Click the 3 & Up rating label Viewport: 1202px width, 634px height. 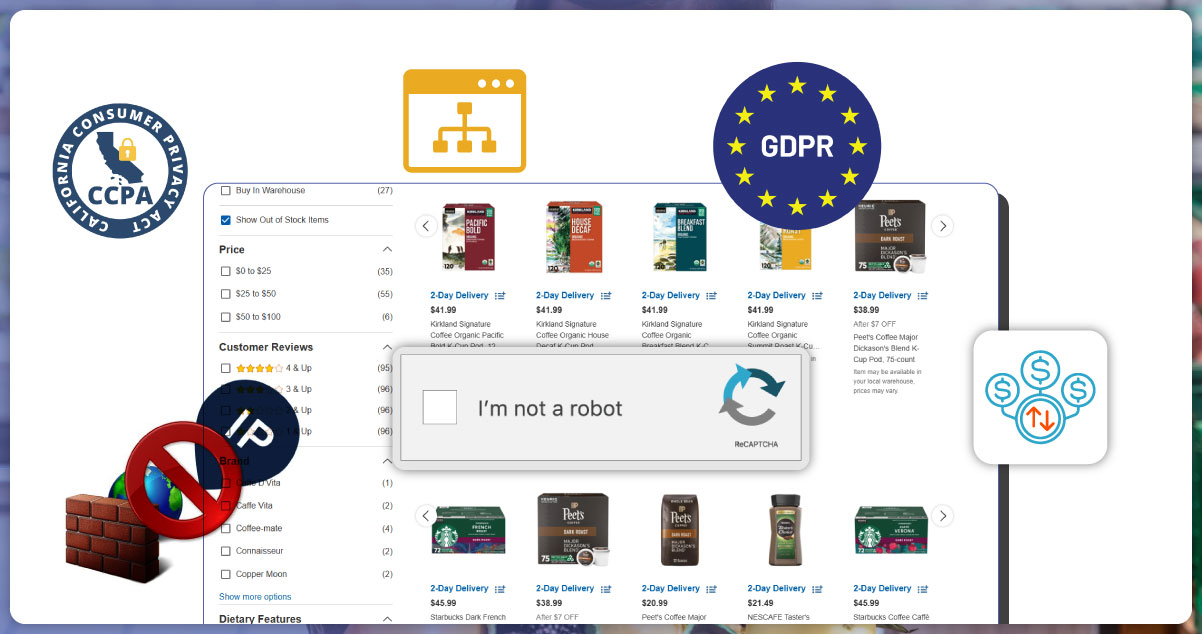299,389
